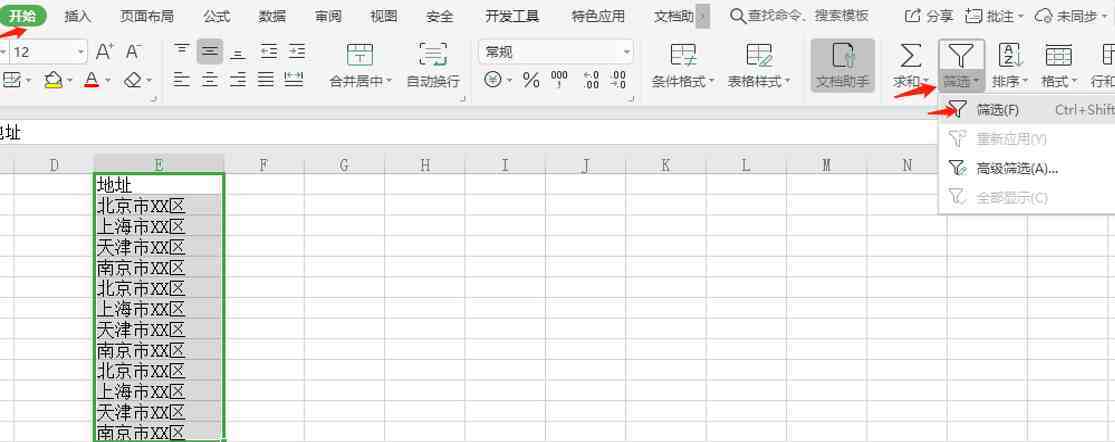Select column header H
The image size is (1115, 442).
(x=425, y=165)
